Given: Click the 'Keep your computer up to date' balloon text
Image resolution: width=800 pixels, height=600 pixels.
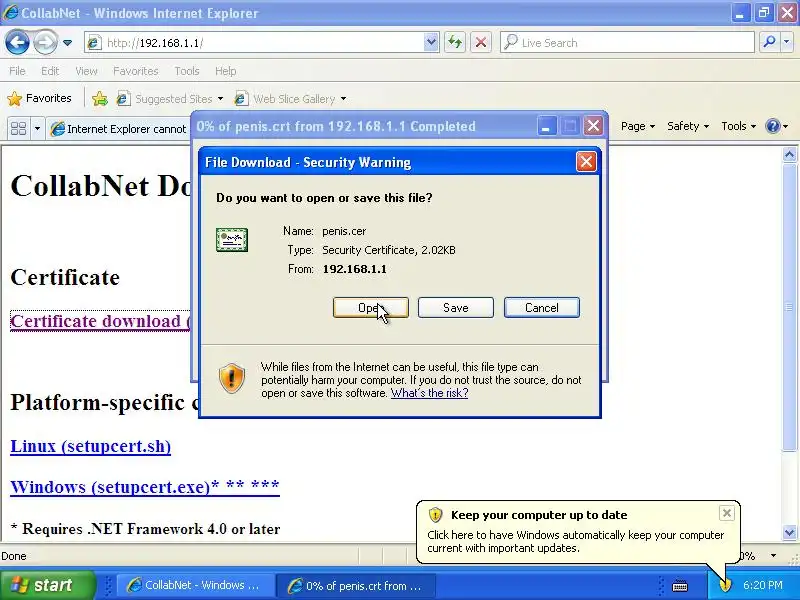Looking at the screenshot, I should (x=576, y=541).
